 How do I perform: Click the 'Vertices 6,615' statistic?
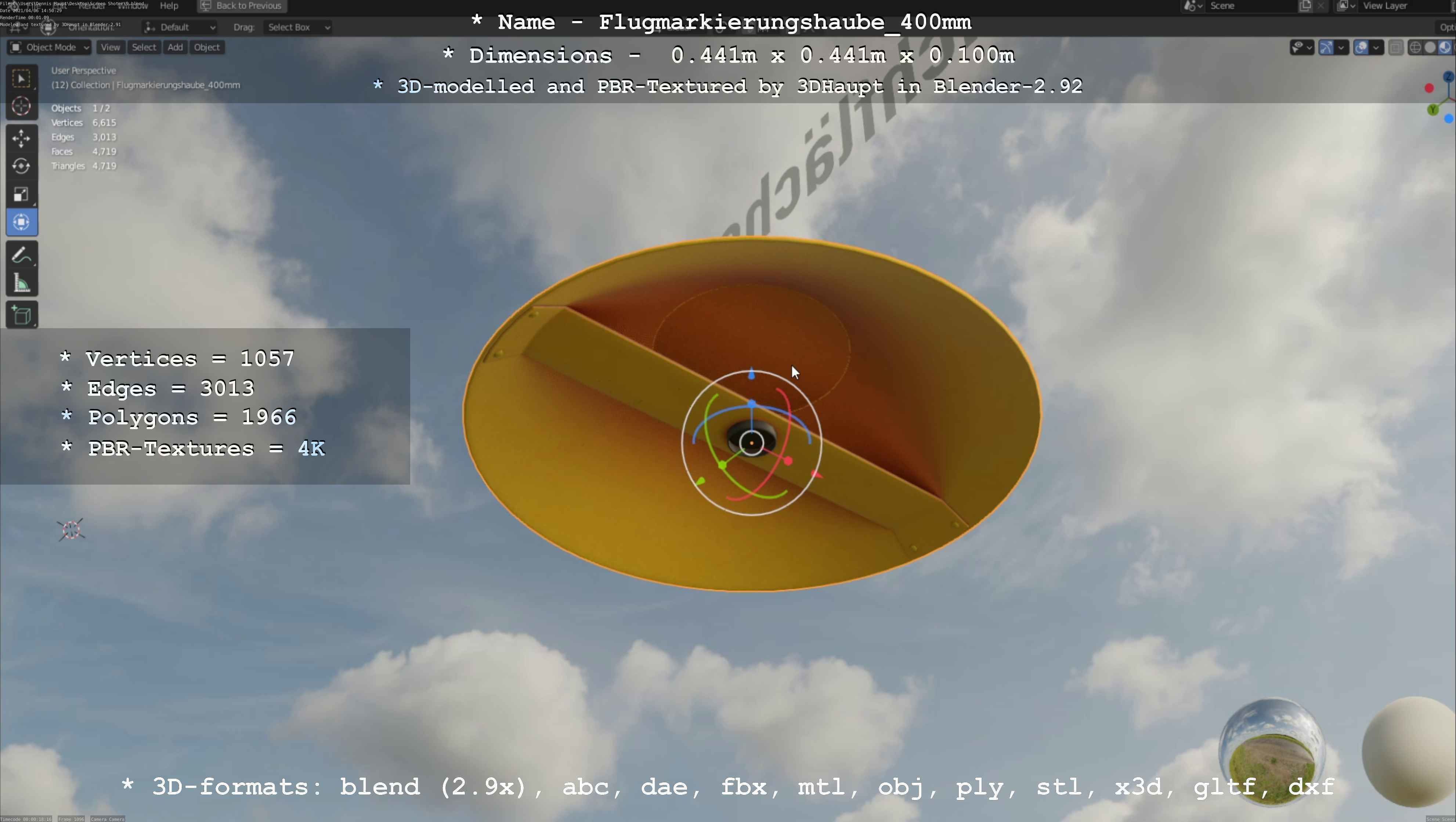pos(84,123)
